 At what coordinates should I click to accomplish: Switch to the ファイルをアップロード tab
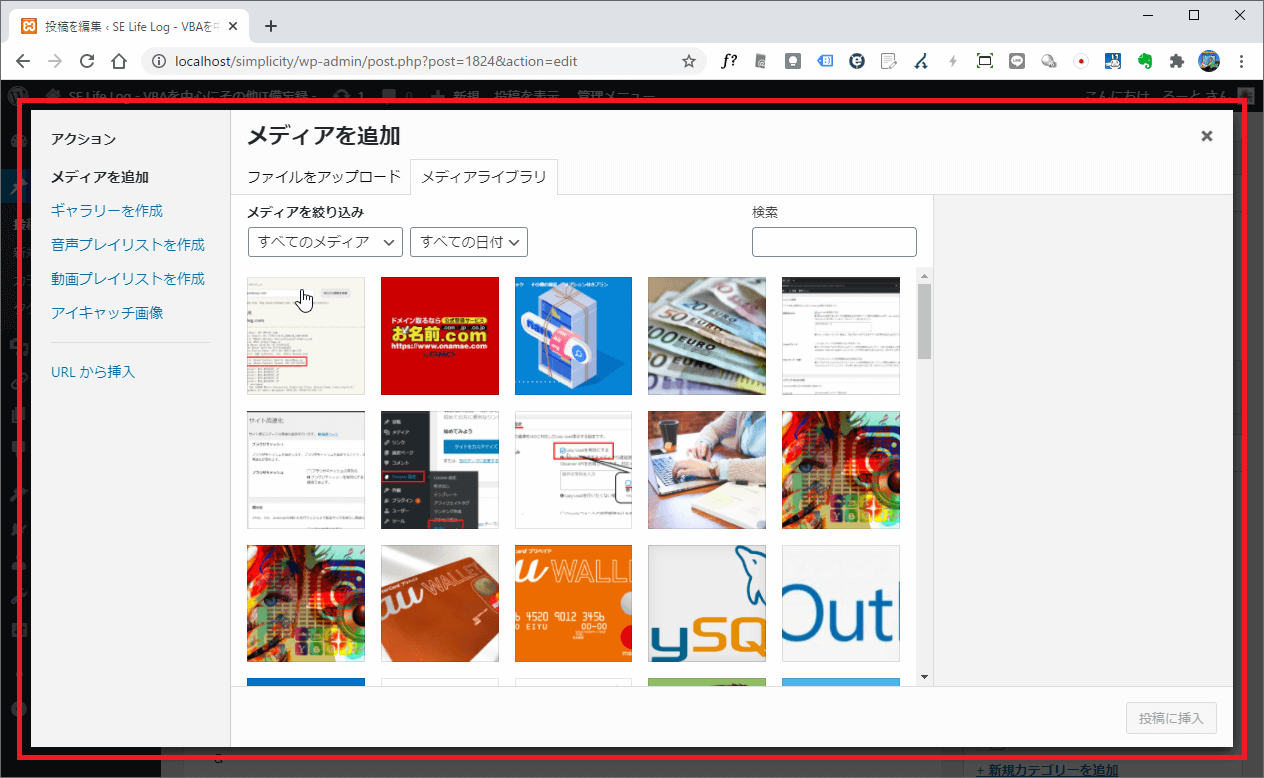click(x=323, y=177)
